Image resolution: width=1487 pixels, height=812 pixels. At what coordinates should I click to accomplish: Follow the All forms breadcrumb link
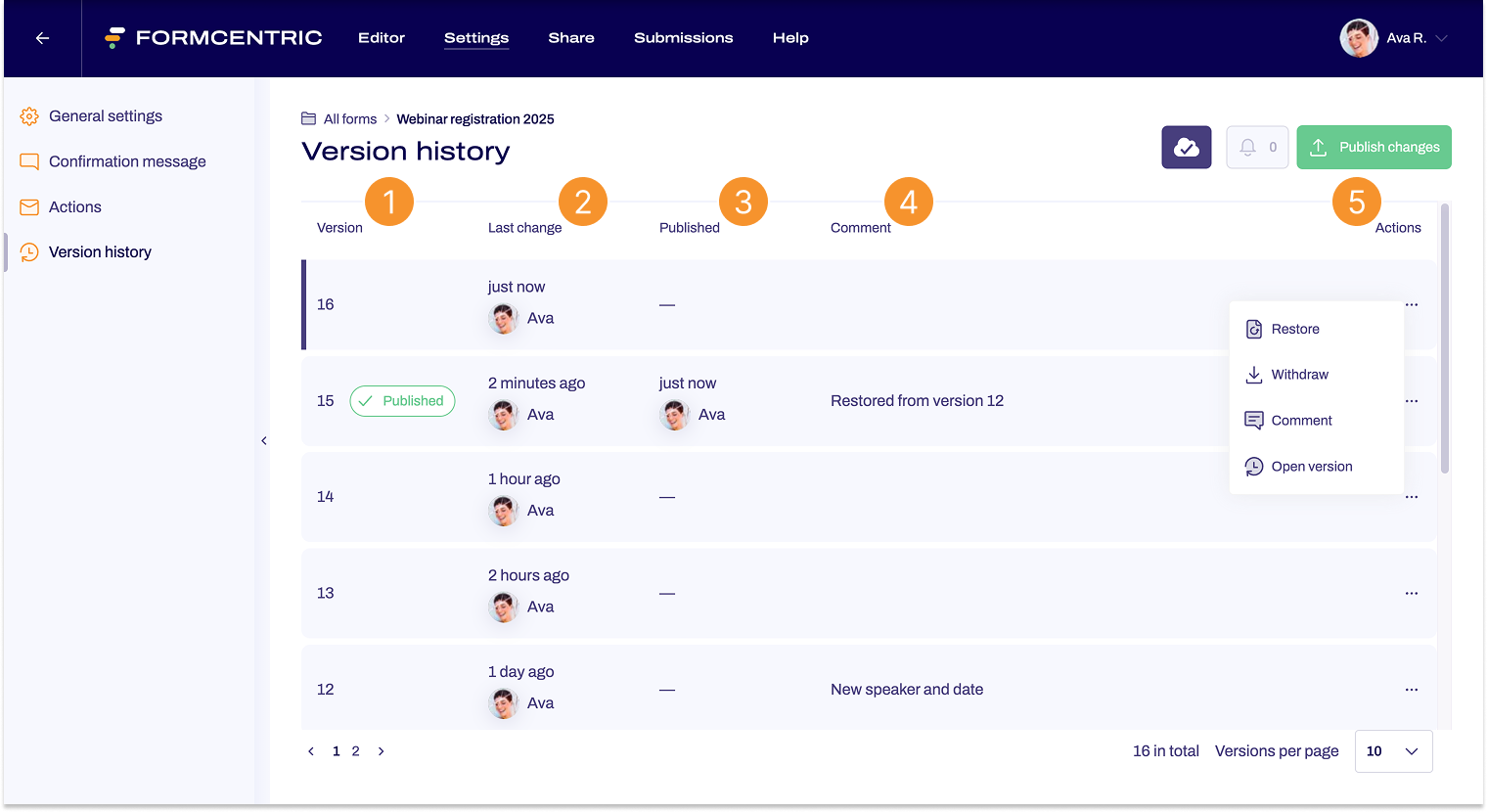[x=349, y=118]
